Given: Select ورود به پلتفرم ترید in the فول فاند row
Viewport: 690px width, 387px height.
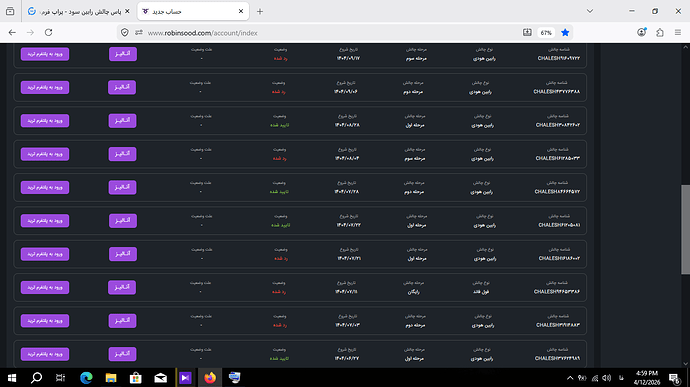Looking at the screenshot, I should [45, 287].
